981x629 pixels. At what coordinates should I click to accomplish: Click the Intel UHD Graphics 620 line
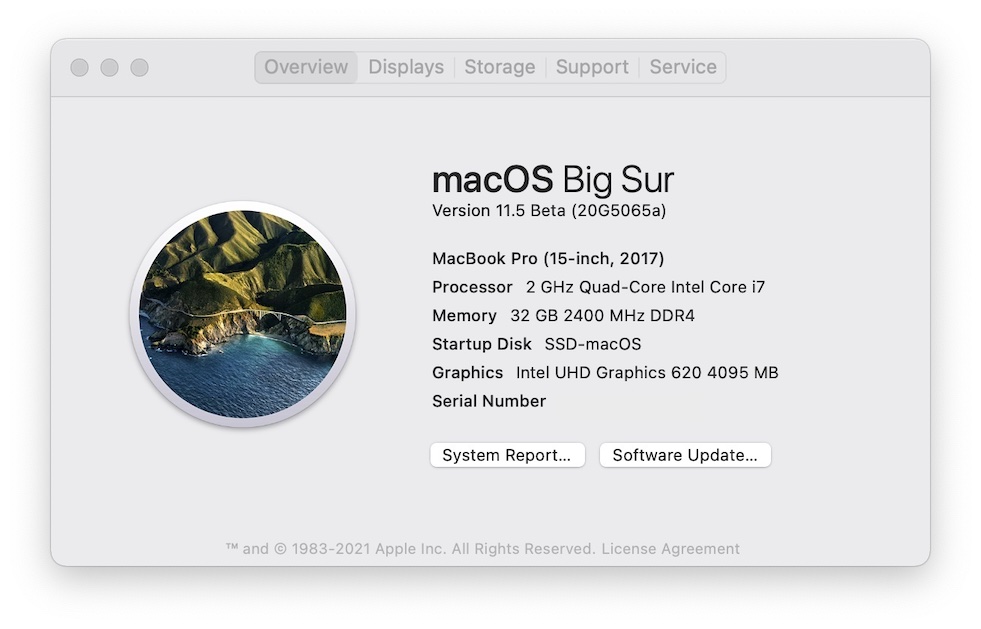tap(605, 373)
